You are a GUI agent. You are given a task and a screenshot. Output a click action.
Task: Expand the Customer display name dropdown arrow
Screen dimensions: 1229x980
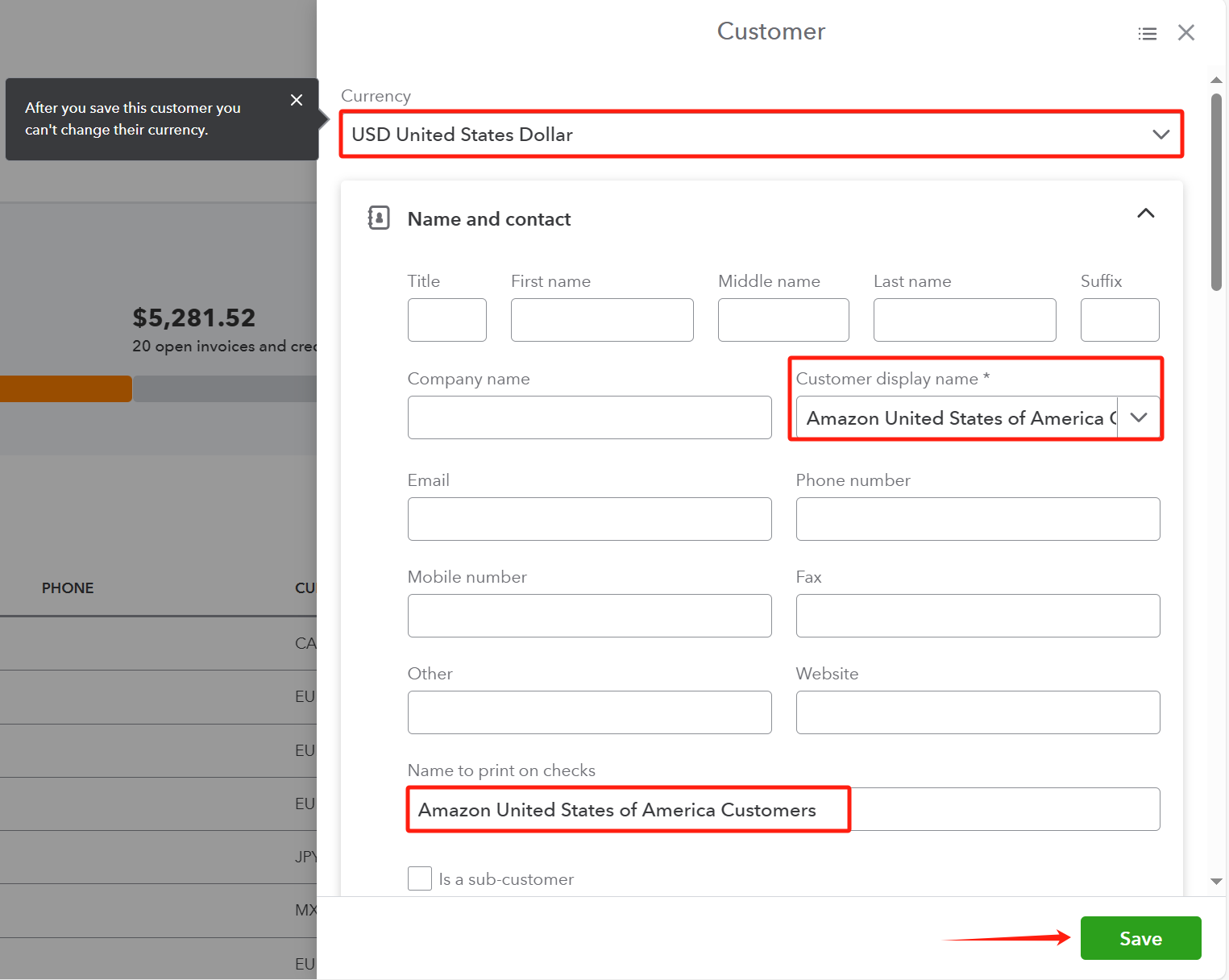[x=1139, y=417]
